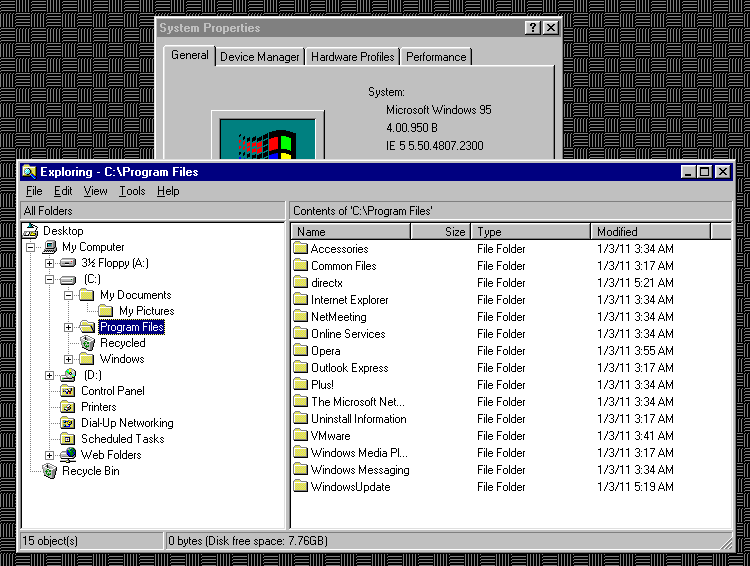Viewport: 750px width, 566px height.
Task: Click the Opera folder icon
Action: 300,350
